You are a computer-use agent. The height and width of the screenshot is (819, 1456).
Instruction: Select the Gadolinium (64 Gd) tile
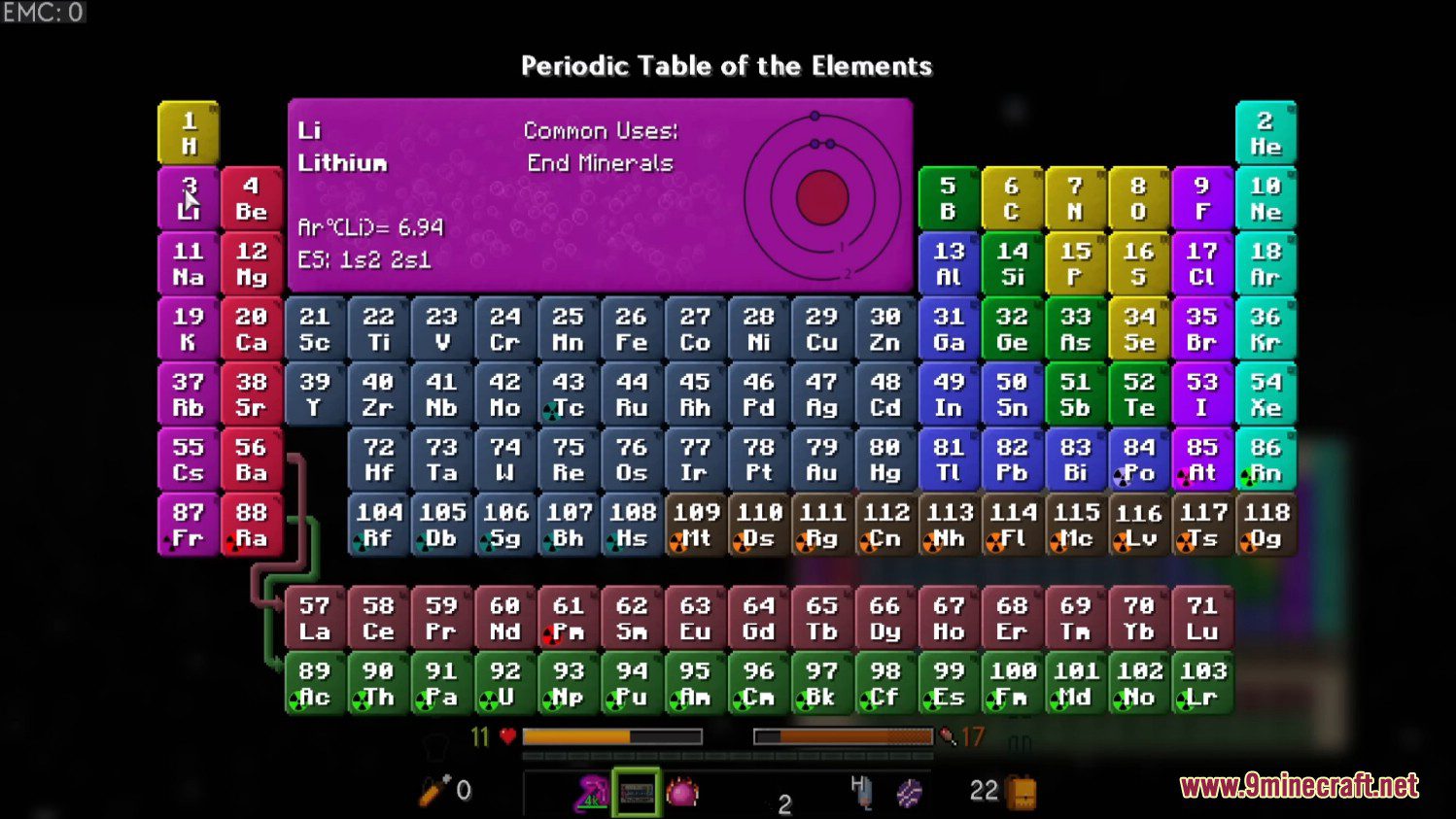point(758,618)
